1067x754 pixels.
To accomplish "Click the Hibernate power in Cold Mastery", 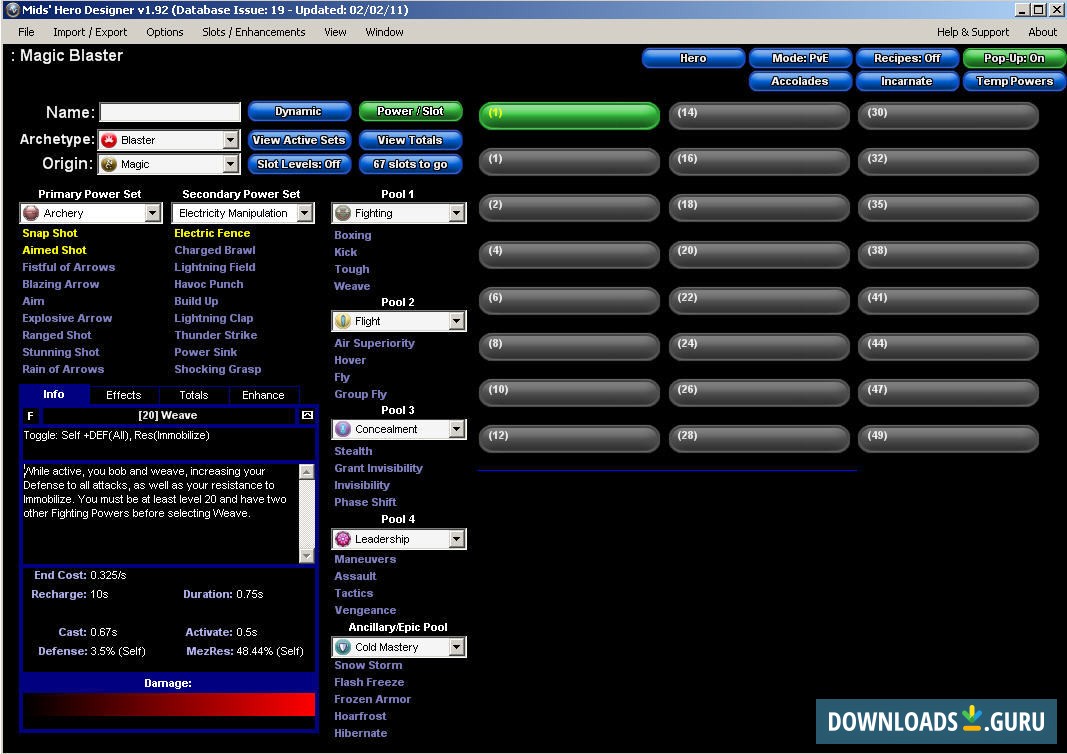I will click(x=361, y=734).
